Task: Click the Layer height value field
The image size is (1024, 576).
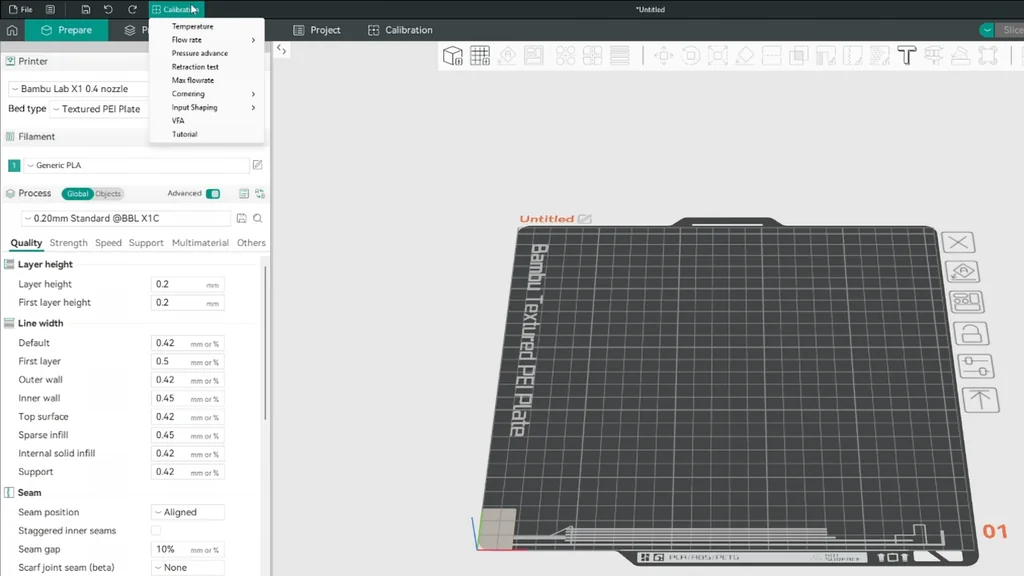Action: [x=187, y=284]
